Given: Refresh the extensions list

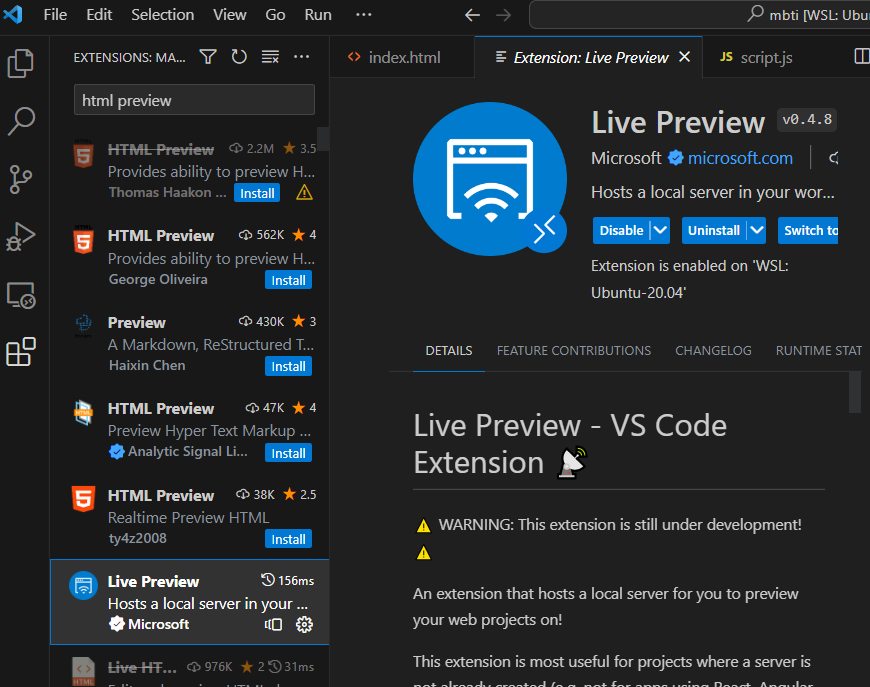Looking at the screenshot, I should pos(239,57).
